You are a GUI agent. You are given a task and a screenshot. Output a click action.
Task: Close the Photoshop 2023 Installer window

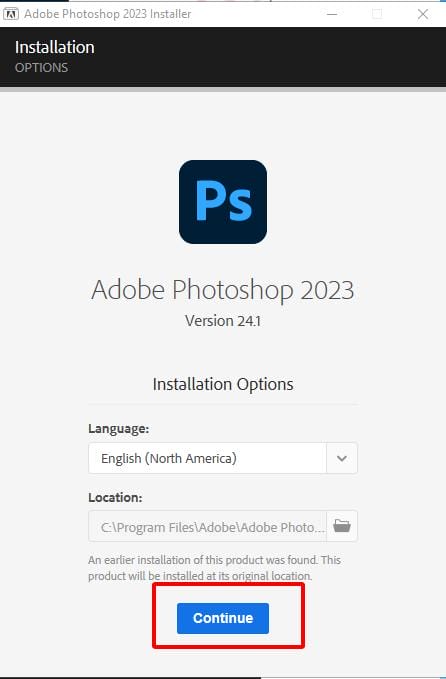[x=423, y=14]
